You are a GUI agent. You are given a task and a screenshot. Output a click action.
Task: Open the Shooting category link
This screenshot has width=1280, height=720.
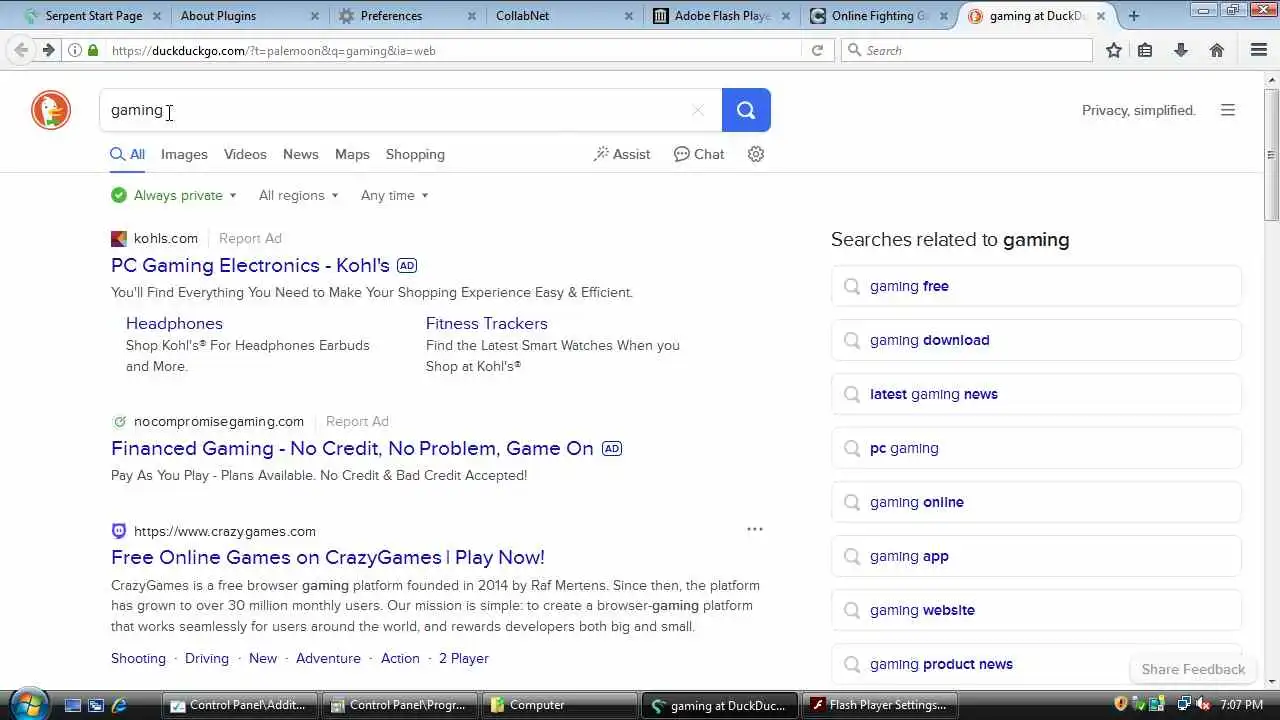(x=138, y=658)
